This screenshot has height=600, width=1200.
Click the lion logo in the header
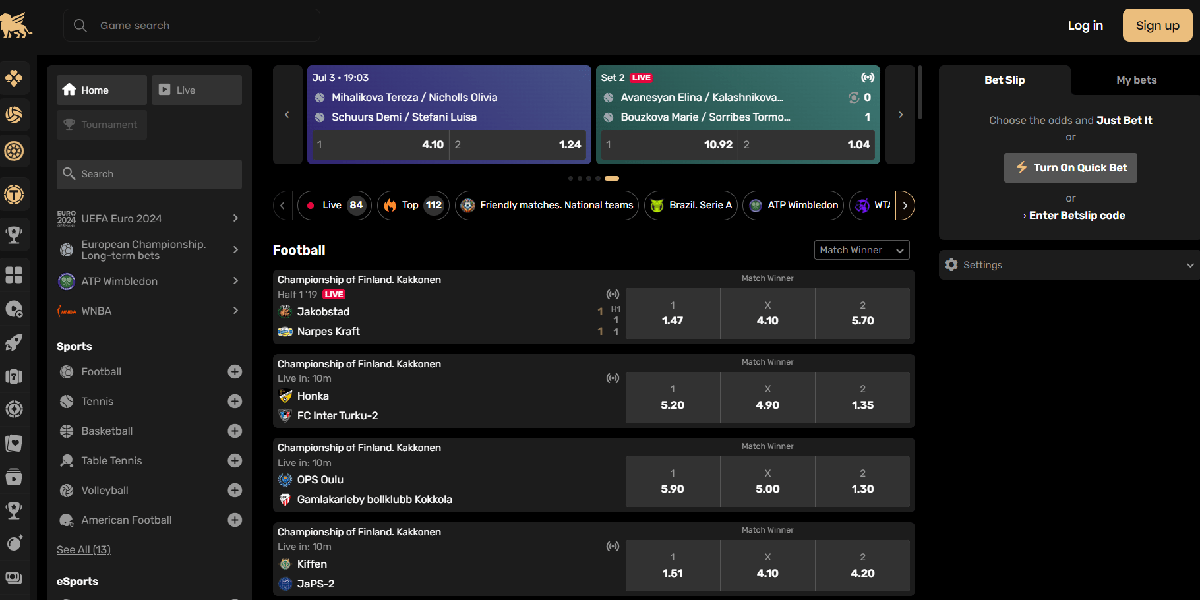click(x=18, y=24)
